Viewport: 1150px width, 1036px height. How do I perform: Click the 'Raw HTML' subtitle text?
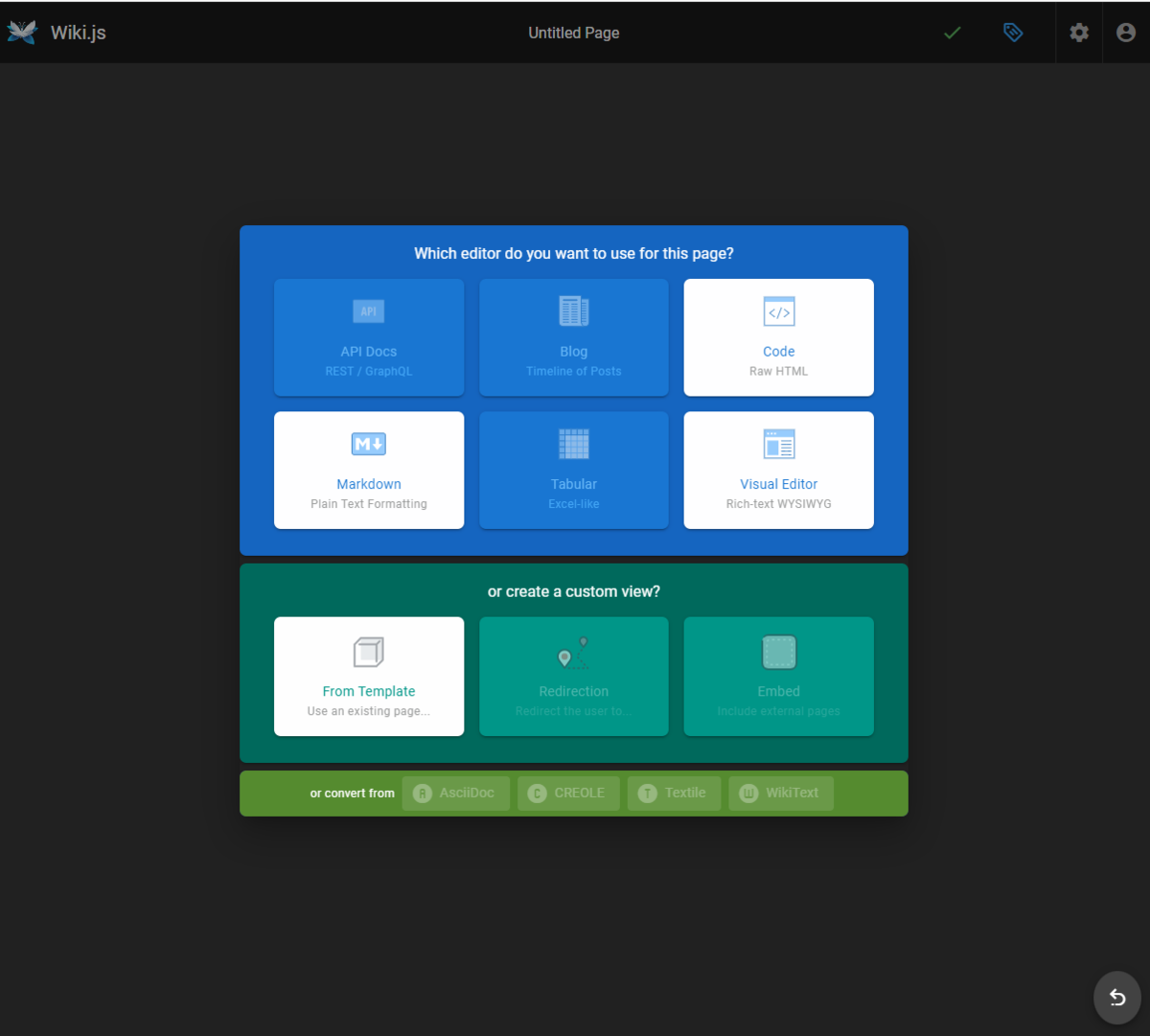tap(779, 371)
